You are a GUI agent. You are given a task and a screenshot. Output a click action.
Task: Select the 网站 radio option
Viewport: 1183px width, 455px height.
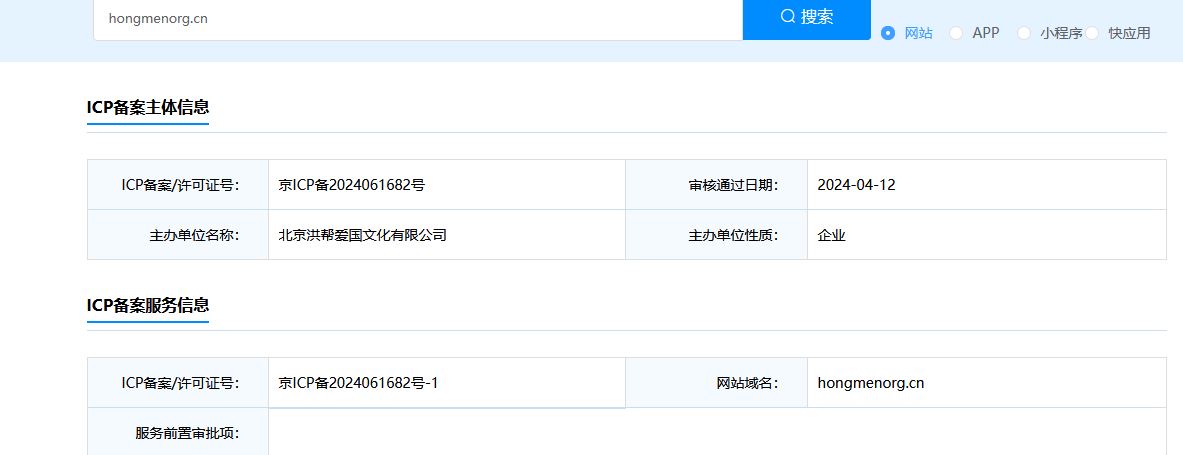(888, 33)
